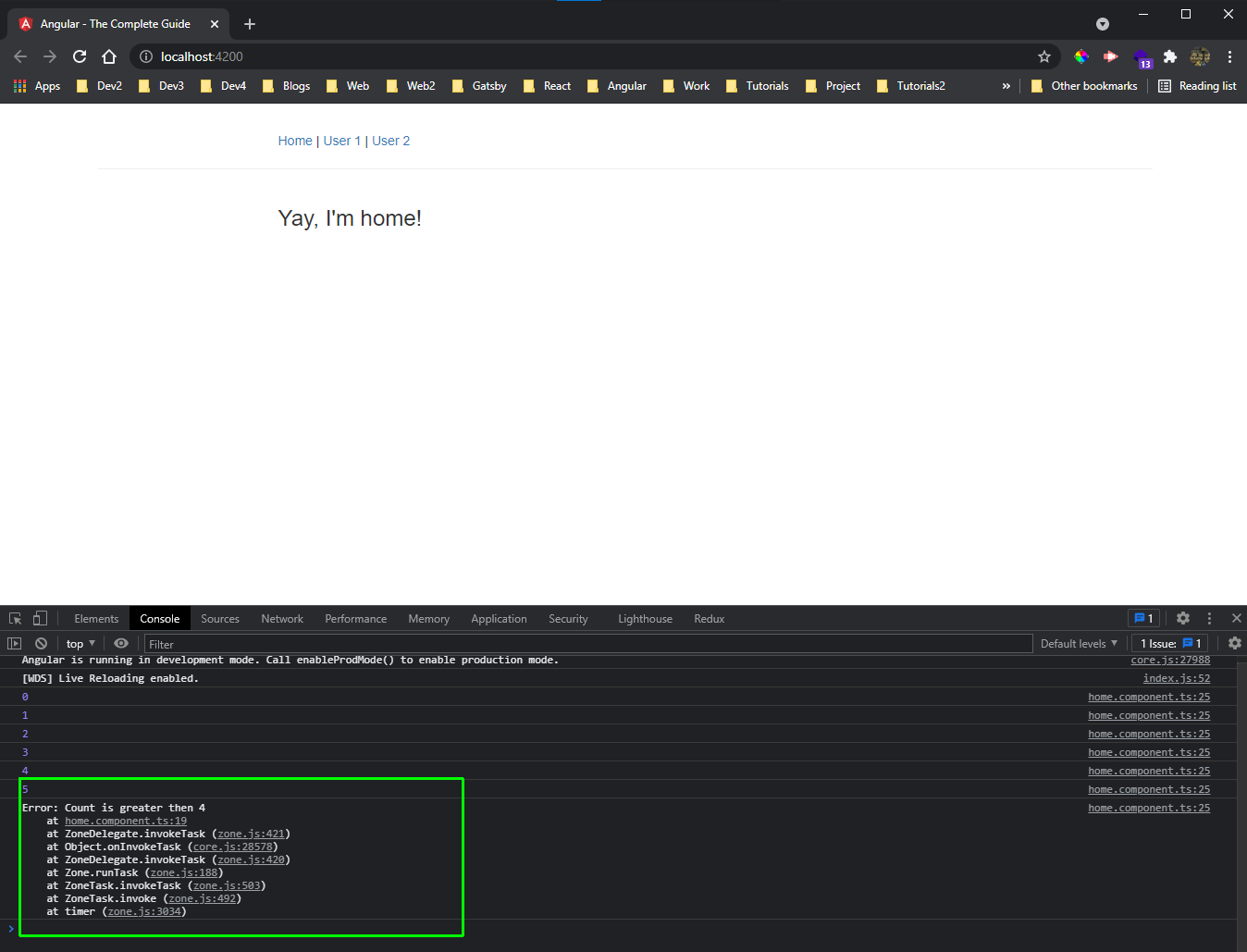Image resolution: width=1247 pixels, height=952 pixels.
Task: Open core.js:28578 stack trace link
Action: pos(233,847)
